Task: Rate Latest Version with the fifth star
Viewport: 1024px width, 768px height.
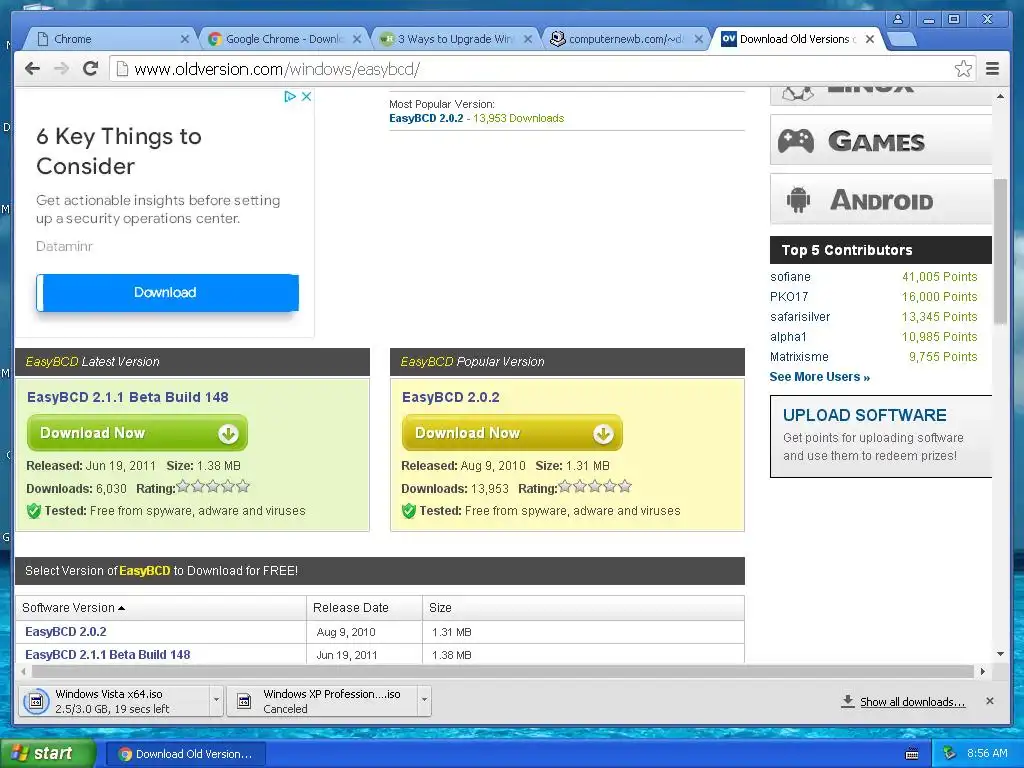Action: pos(243,486)
